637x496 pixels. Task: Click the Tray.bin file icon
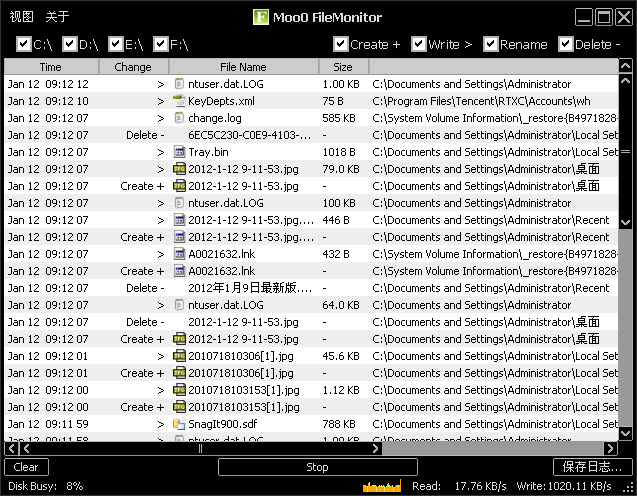[x=180, y=152]
